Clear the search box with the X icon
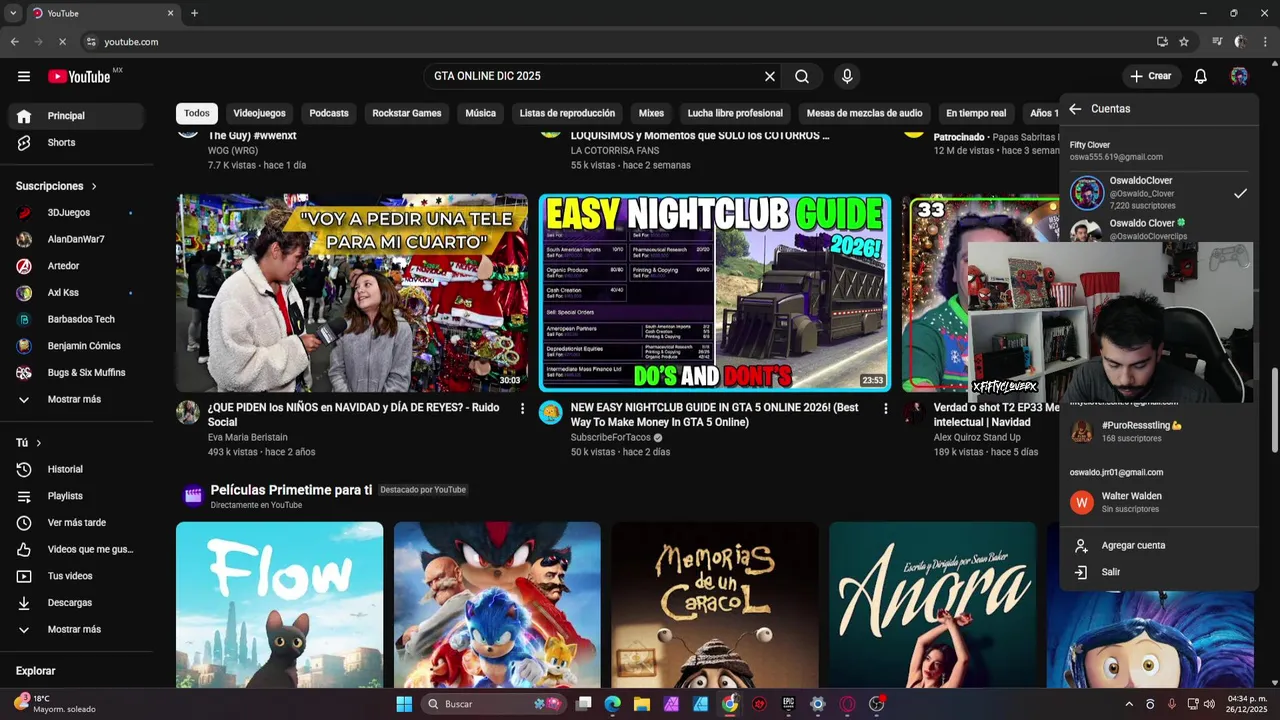This screenshot has height=720, width=1280. (x=770, y=76)
